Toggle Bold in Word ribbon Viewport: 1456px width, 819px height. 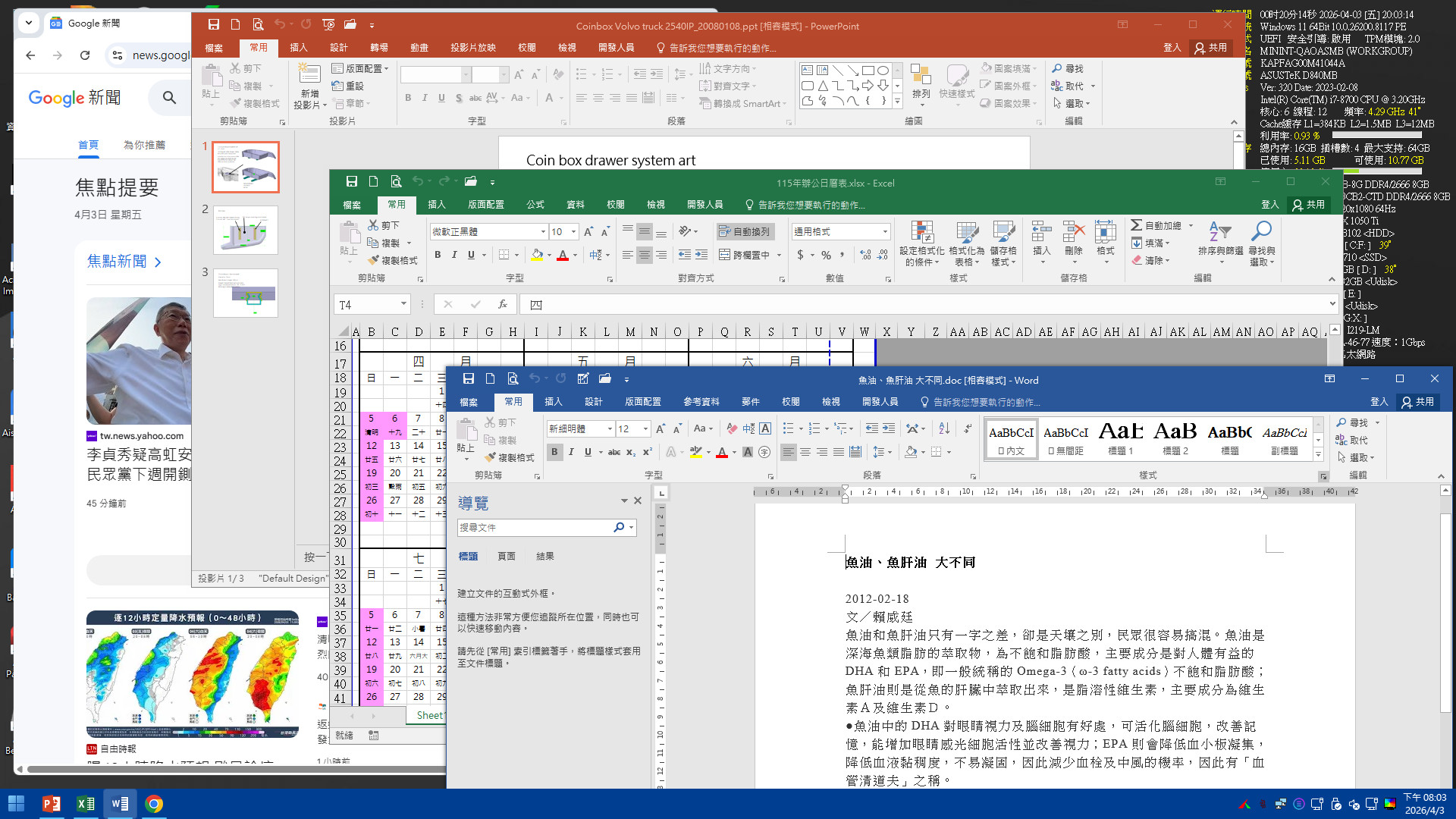coord(554,452)
